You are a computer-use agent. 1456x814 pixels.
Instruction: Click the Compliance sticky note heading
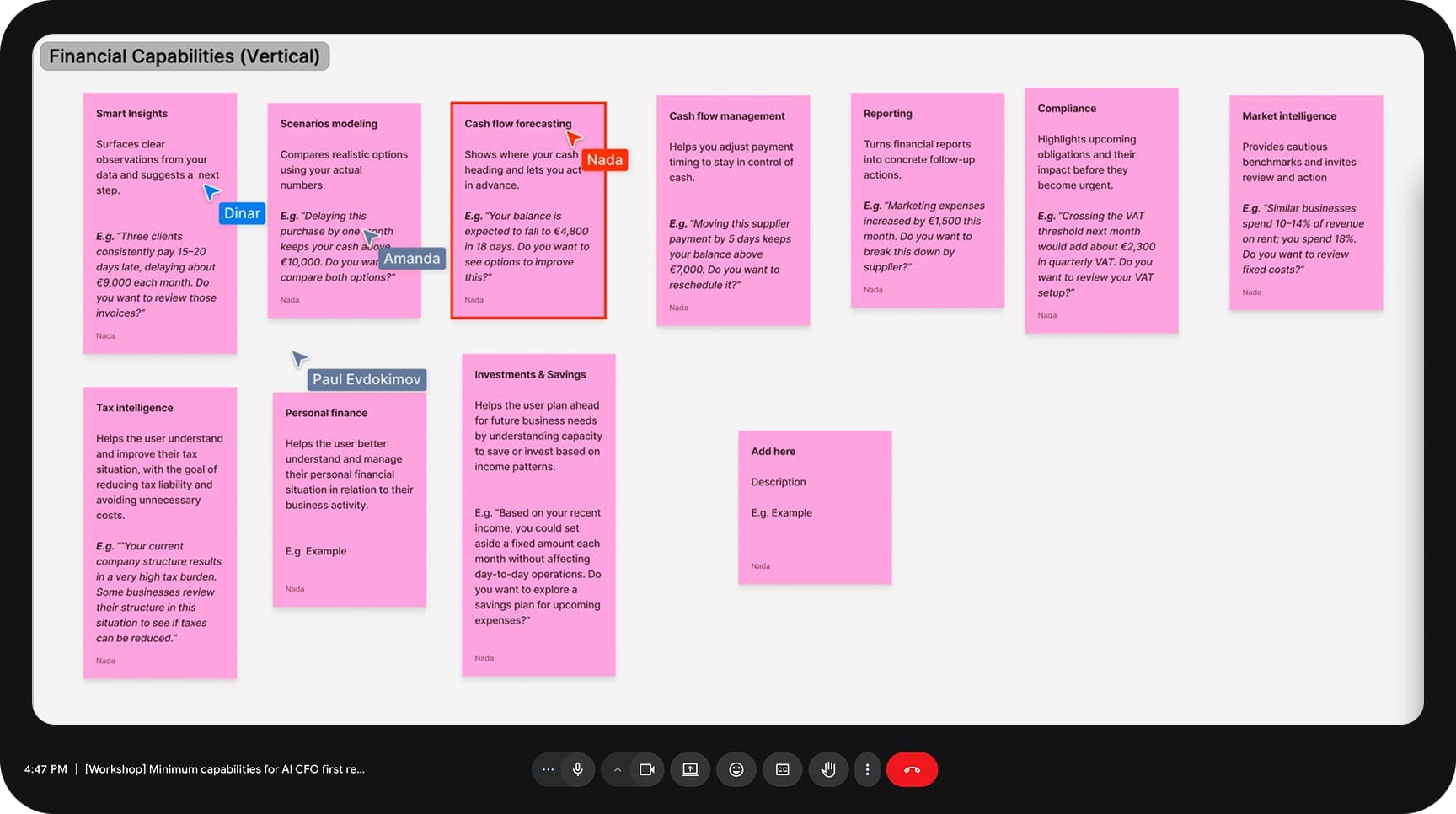pos(1067,109)
